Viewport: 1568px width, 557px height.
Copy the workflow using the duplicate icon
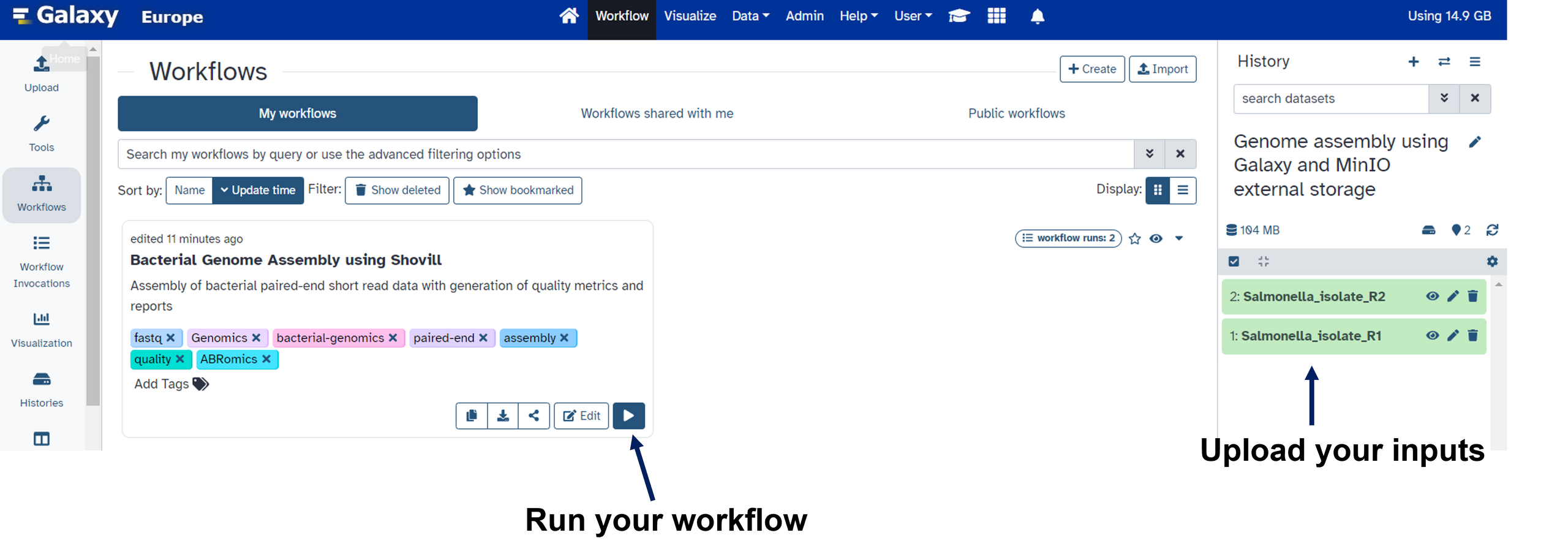[x=471, y=415]
